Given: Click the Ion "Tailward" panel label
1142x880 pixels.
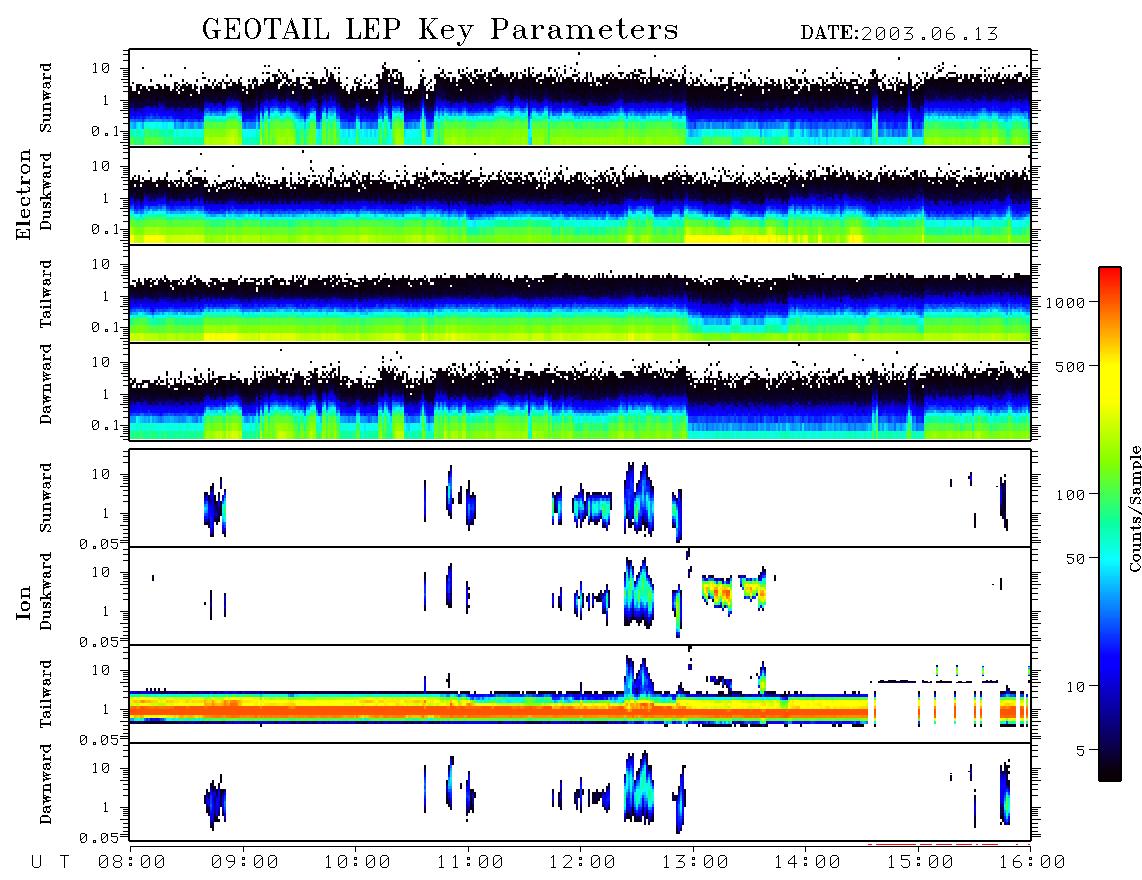Looking at the screenshot, I should 46,694.
